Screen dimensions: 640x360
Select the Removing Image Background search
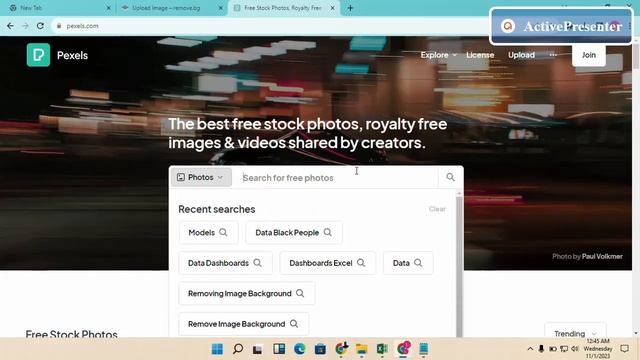tap(247, 293)
